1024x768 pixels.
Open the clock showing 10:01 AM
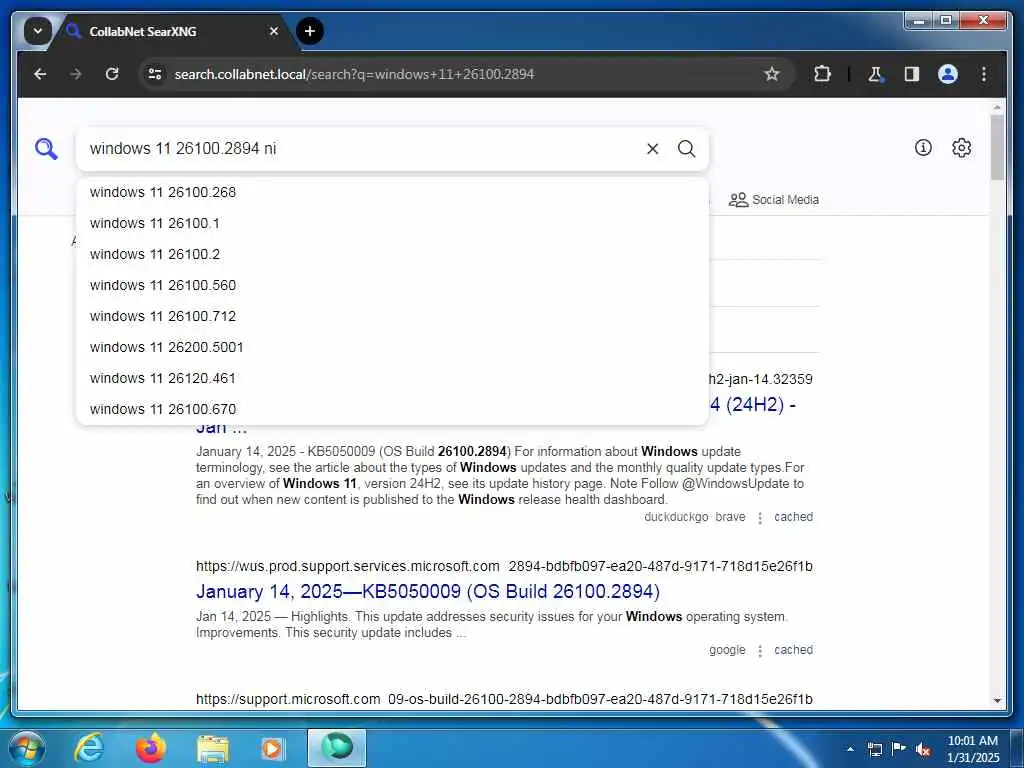tap(973, 749)
